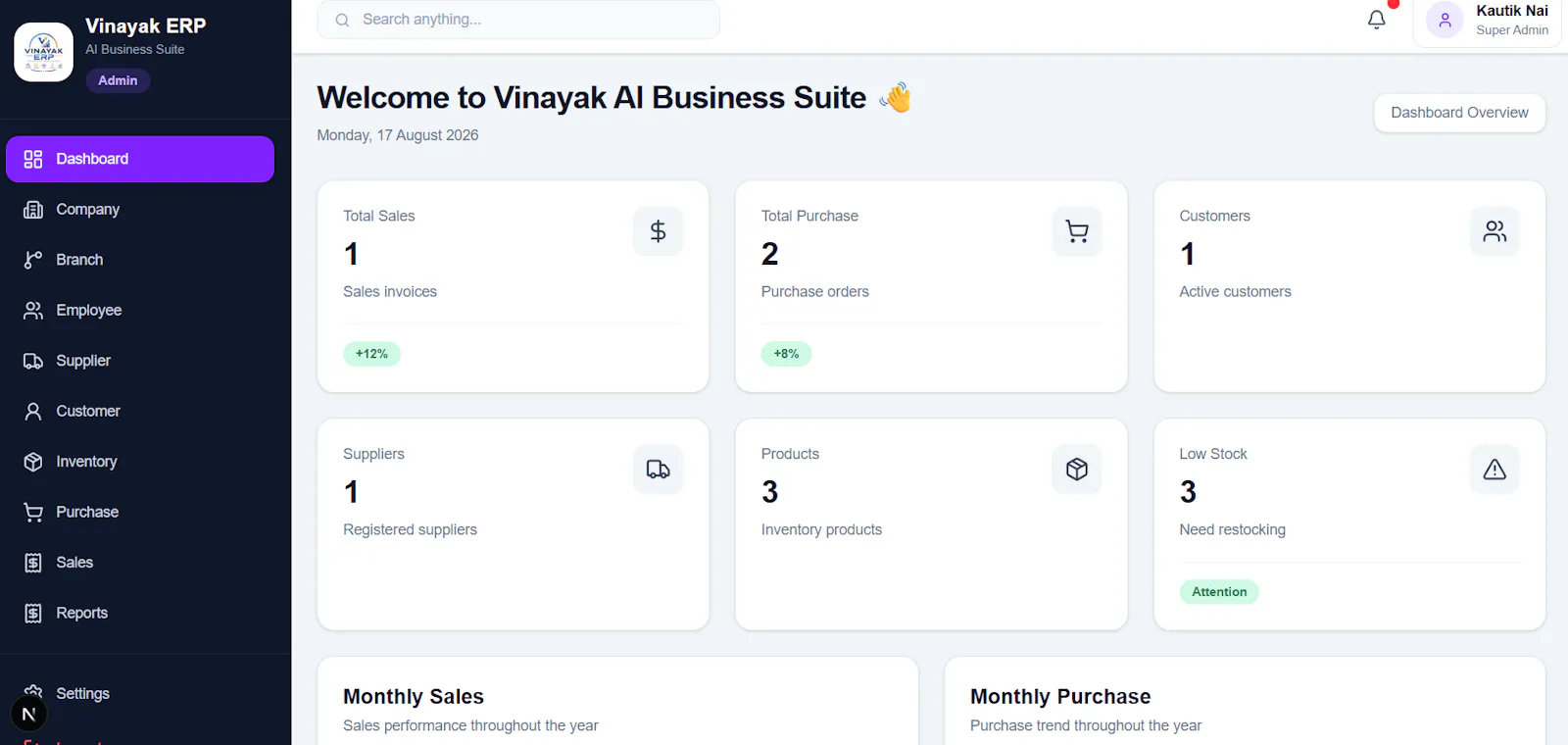Image resolution: width=1568 pixels, height=745 pixels.
Task: Click the Reports receipt icon
Action: point(33,614)
